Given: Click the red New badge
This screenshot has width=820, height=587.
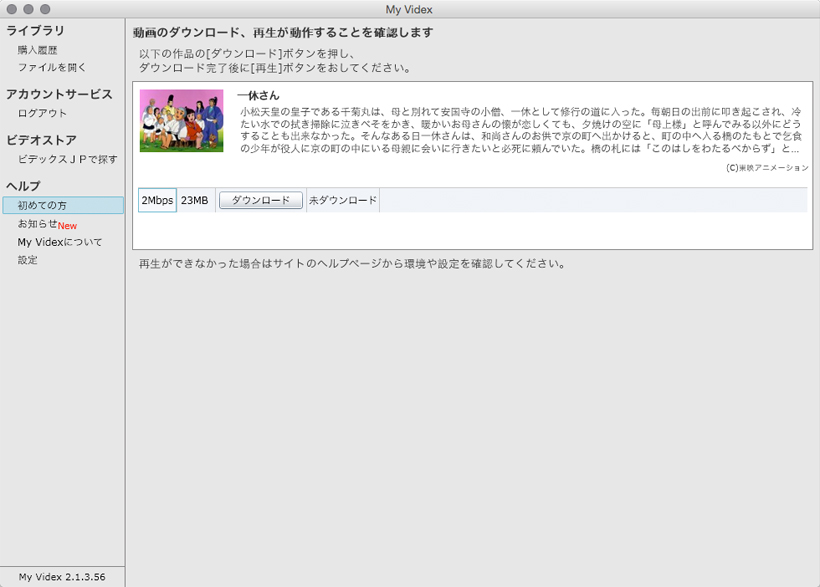Looking at the screenshot, I should point(67,226).
